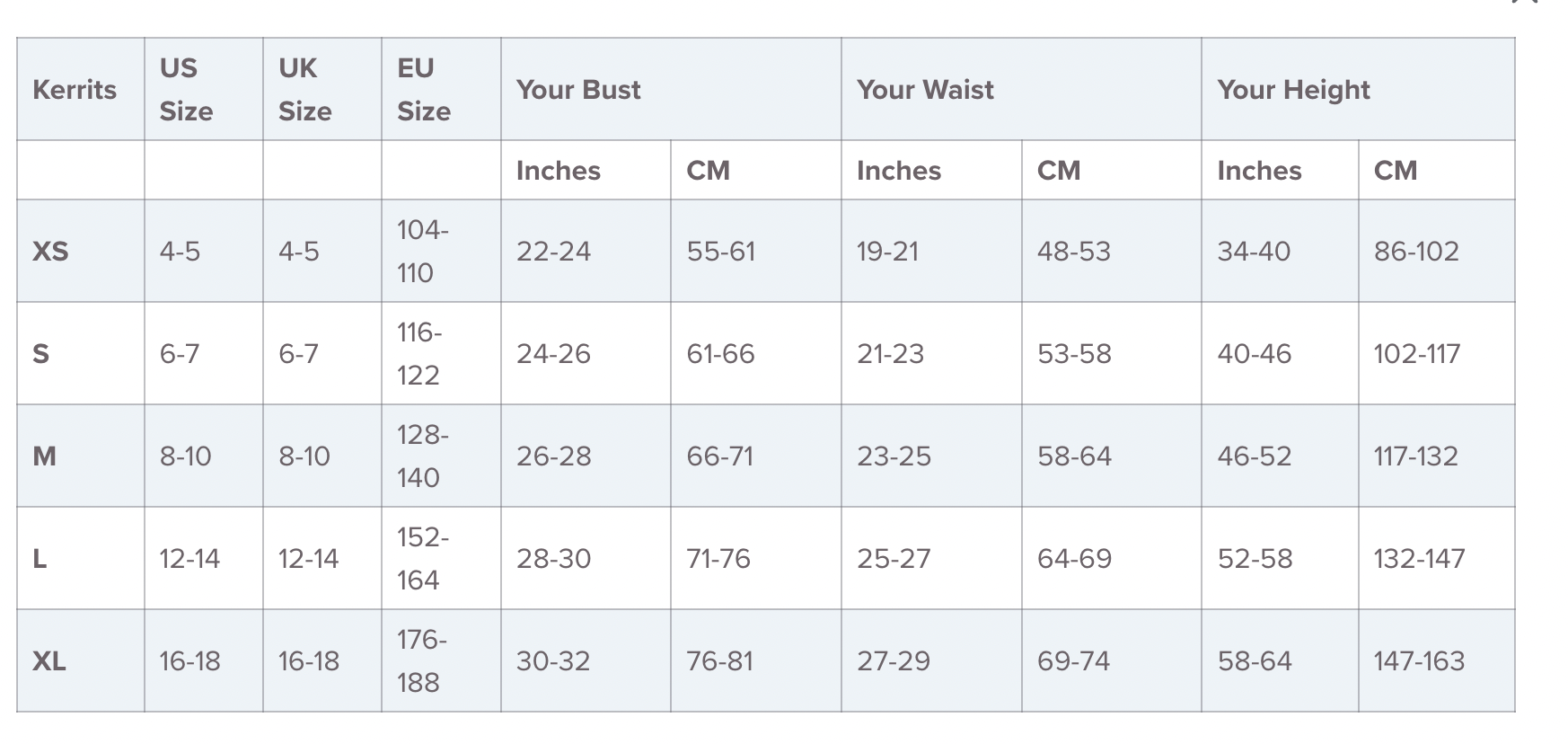Click the S size row label
Viewport: 1568px width, 744px height.
pyautogui.click(x=40, y=354)
